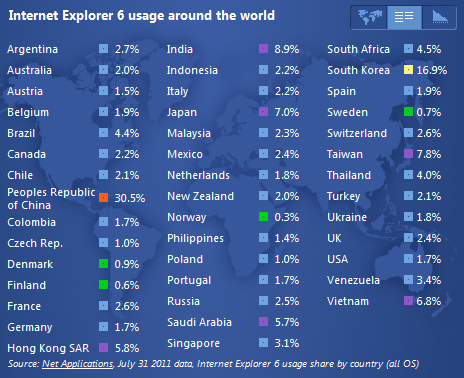The image size is (464, 378).
Task: Select the Indonesia country label
Action: tap(192, 70)
